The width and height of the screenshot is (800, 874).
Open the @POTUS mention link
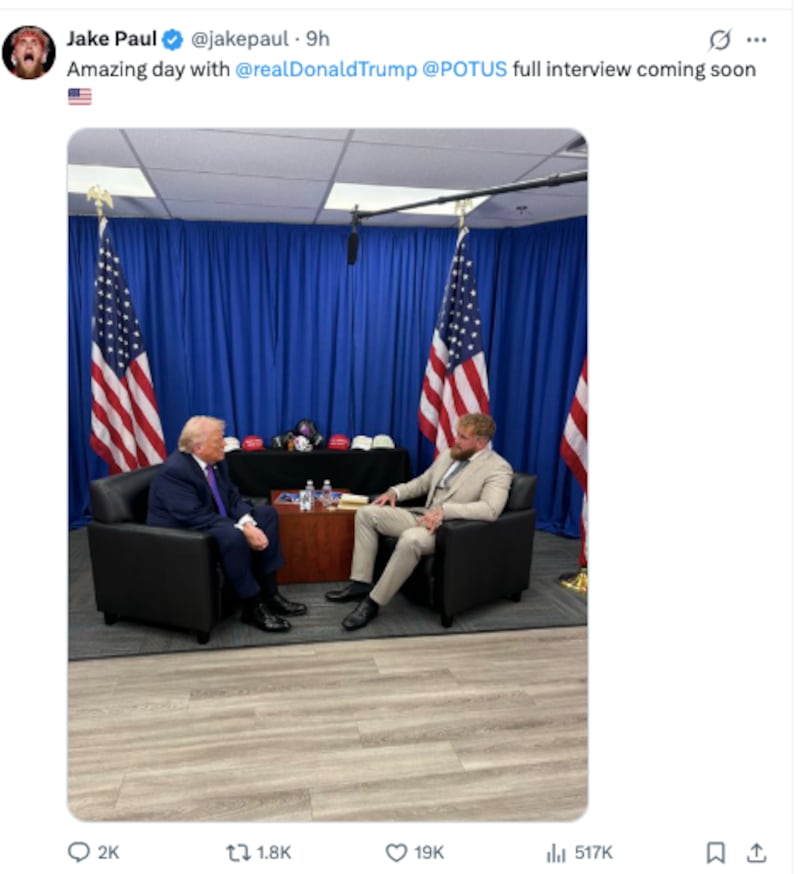tap(465, 70)
